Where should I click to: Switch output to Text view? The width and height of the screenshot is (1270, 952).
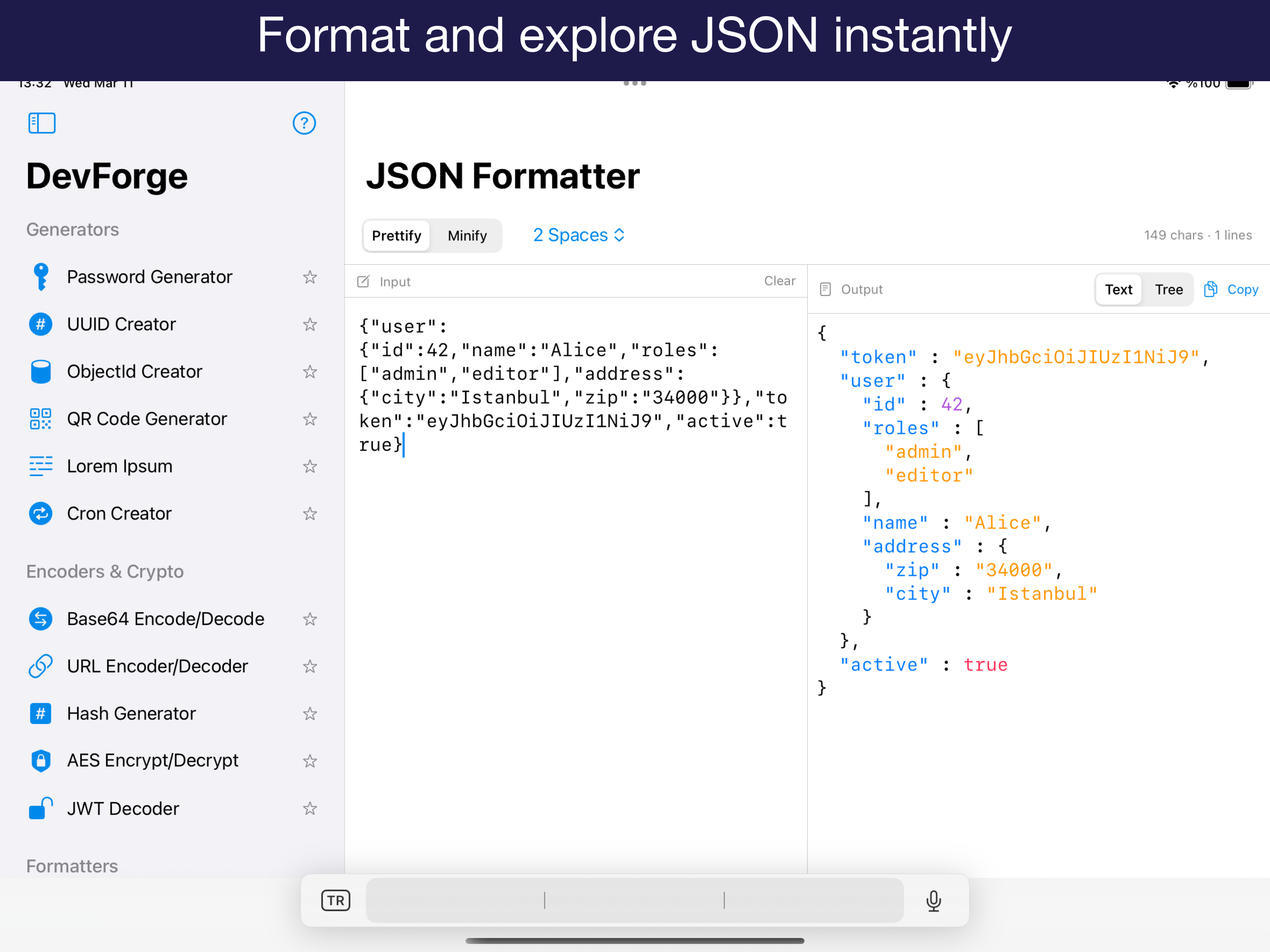coord(1119,289)
